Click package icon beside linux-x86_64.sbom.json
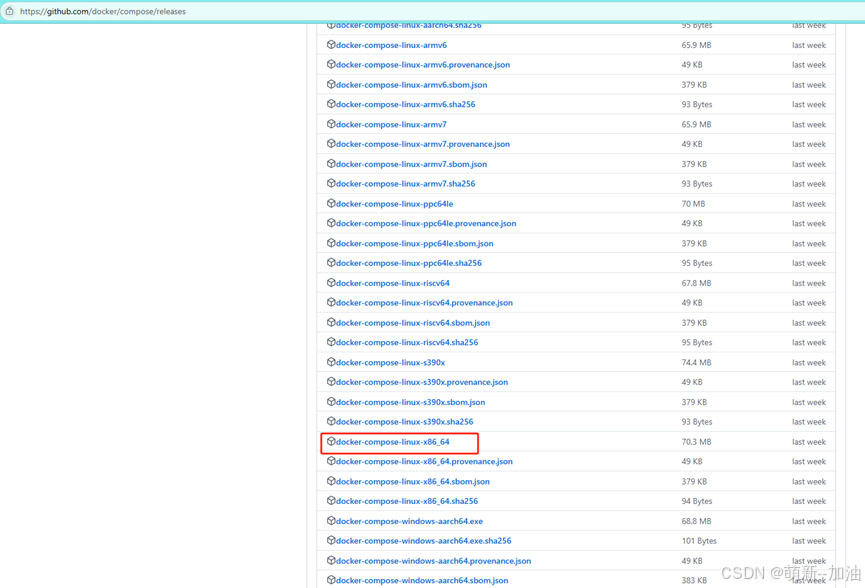Viewport: 865px width, 588px height. pos(331,482)
